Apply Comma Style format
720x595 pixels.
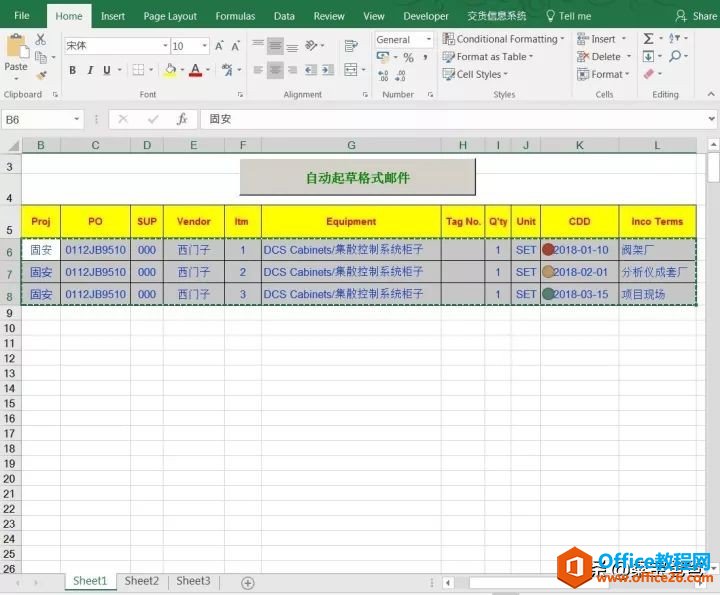(425, 57)
